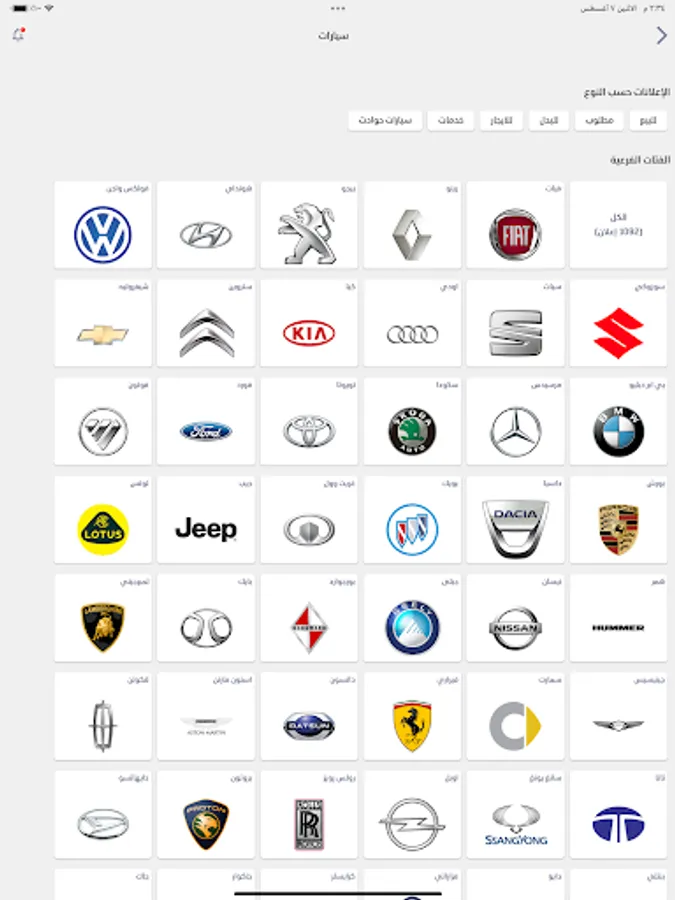675x900 pixels.
Task: Select the مطلوب filter chip
Action: point(599,120)
